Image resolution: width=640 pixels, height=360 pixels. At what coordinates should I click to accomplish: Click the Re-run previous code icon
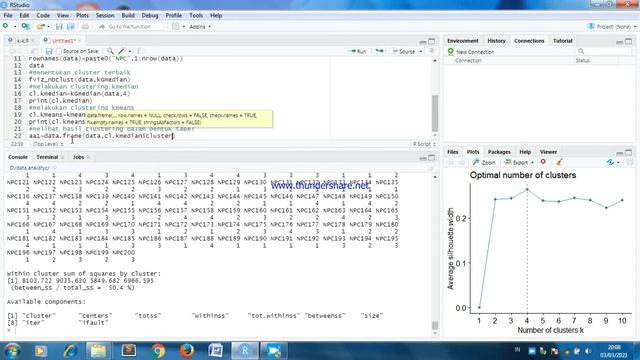tap(380, 51)
